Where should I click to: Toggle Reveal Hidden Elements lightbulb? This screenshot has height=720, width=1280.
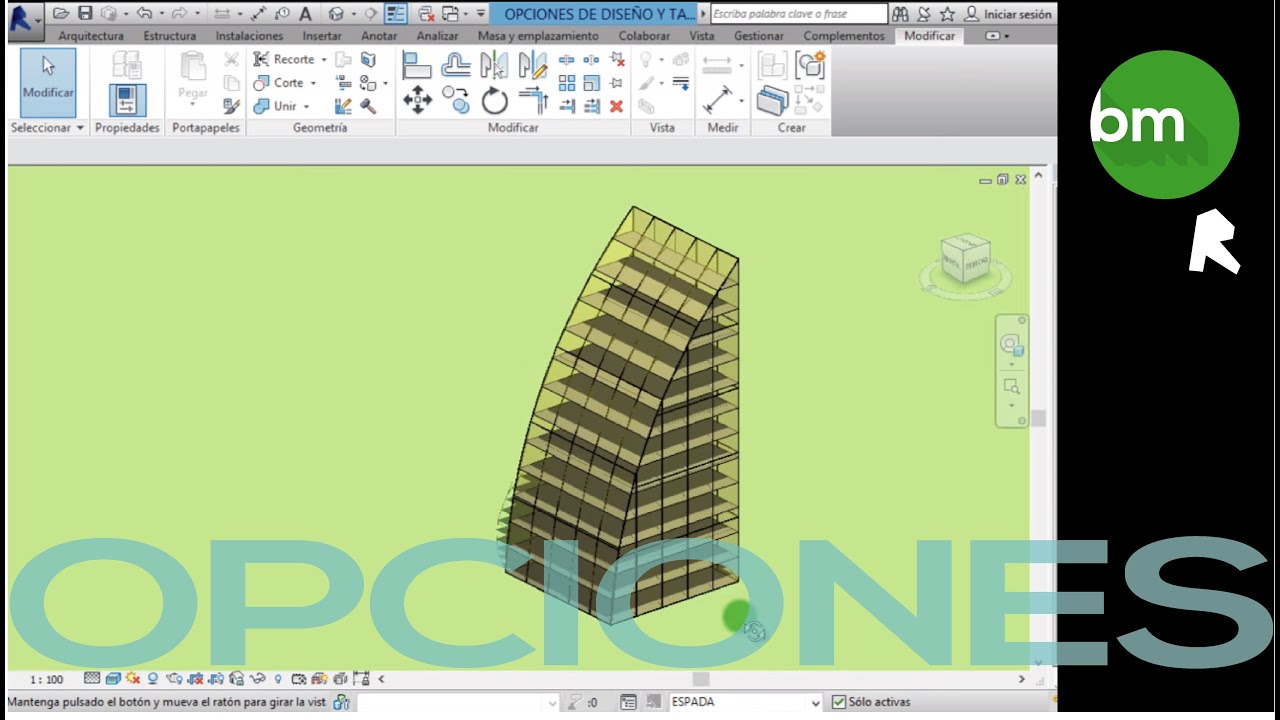tap(278, 679)
